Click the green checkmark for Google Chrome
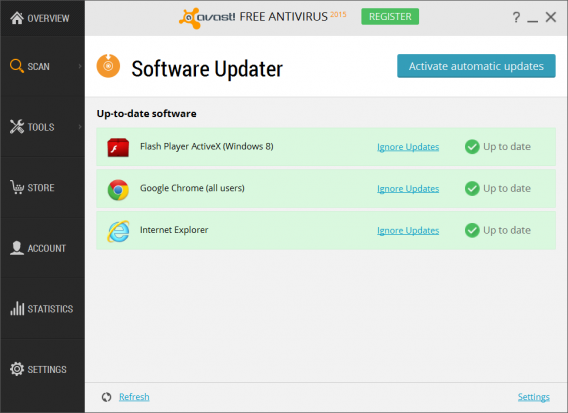This screenshot has height=413, width=568. point(472,188)
